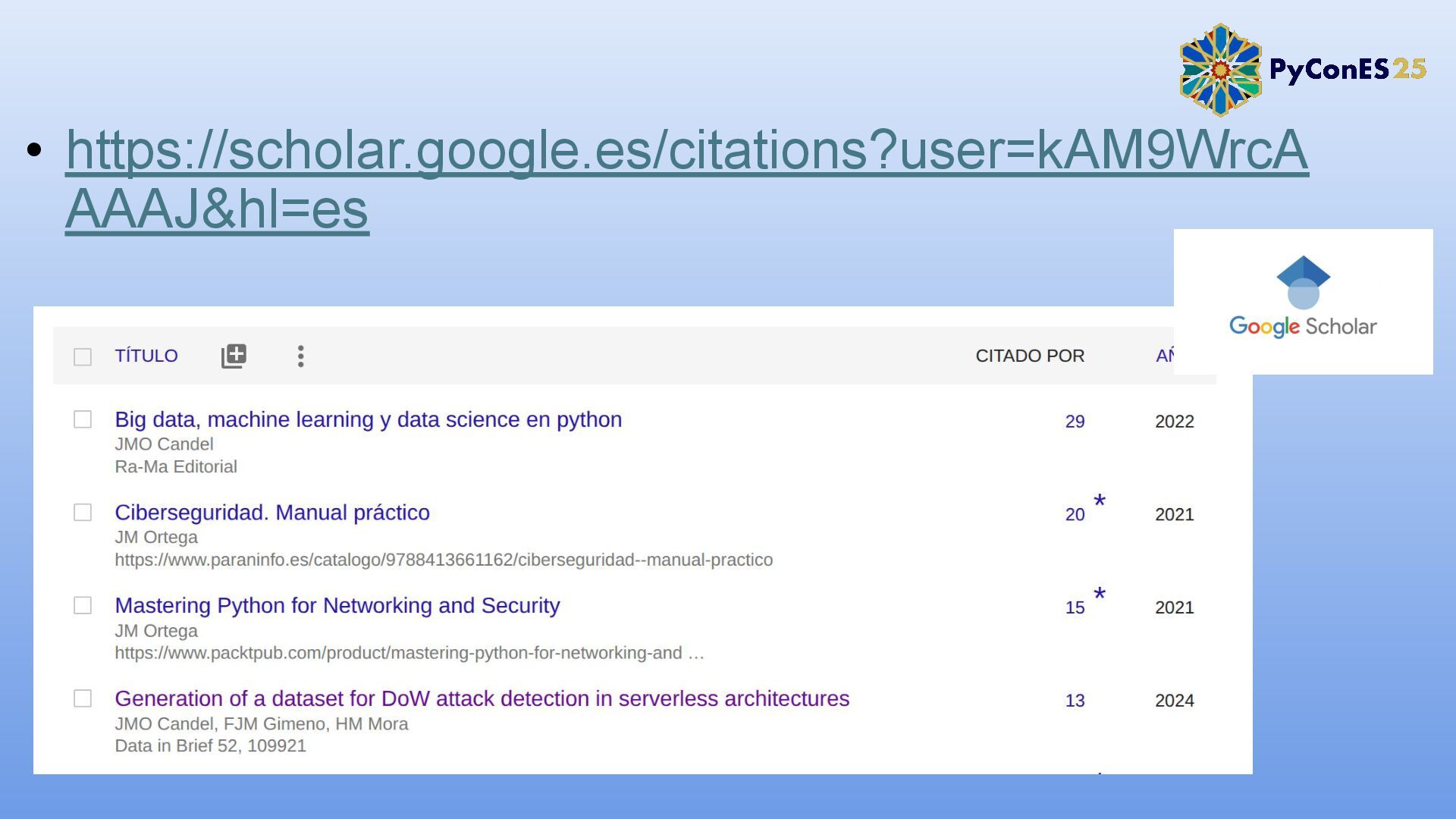Toggle the select-all checkbox beside TÍTULO
This screenshot has width=1456, height=819.
click(83, 356)
